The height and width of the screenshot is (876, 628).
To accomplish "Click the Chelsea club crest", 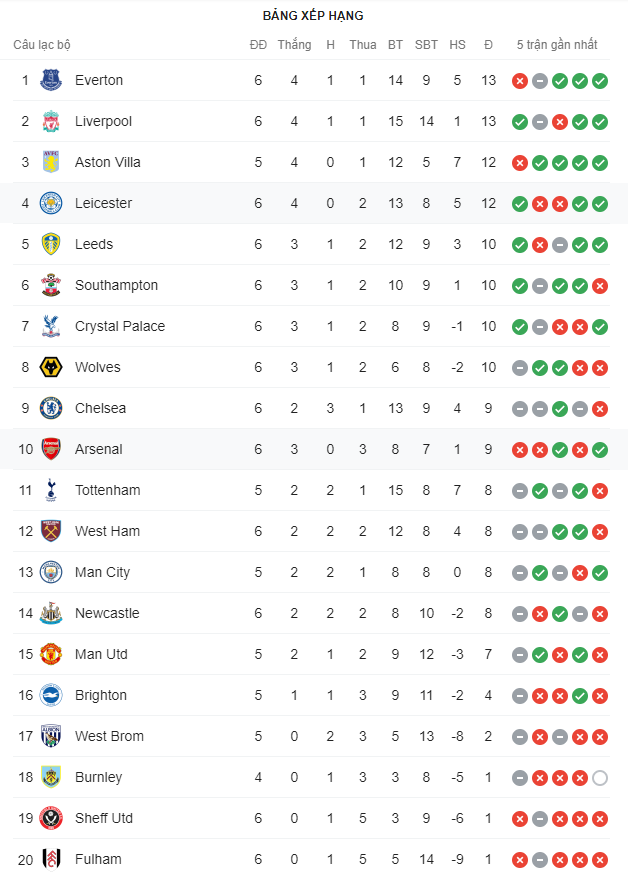I will coord(51,408).
